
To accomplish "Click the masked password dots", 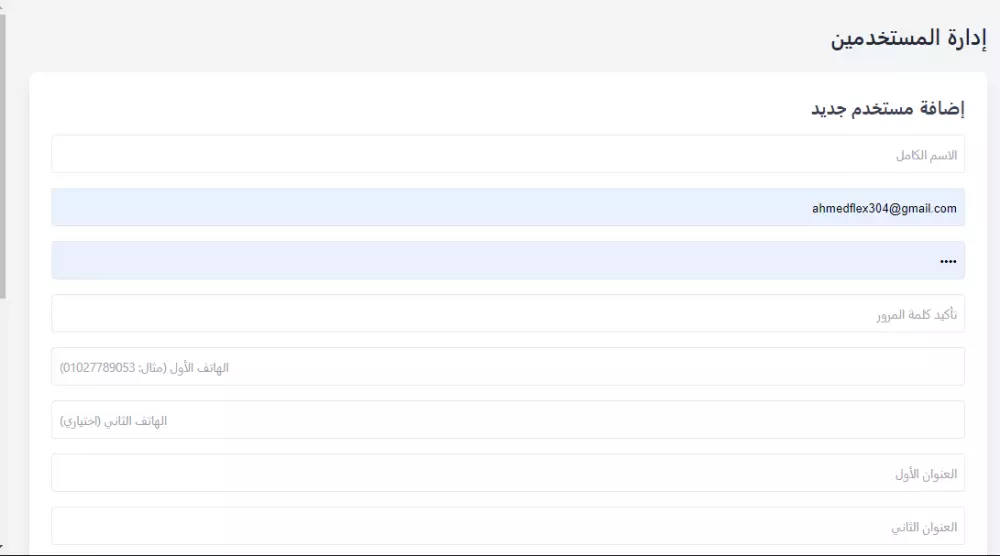I will pos(948,262).
